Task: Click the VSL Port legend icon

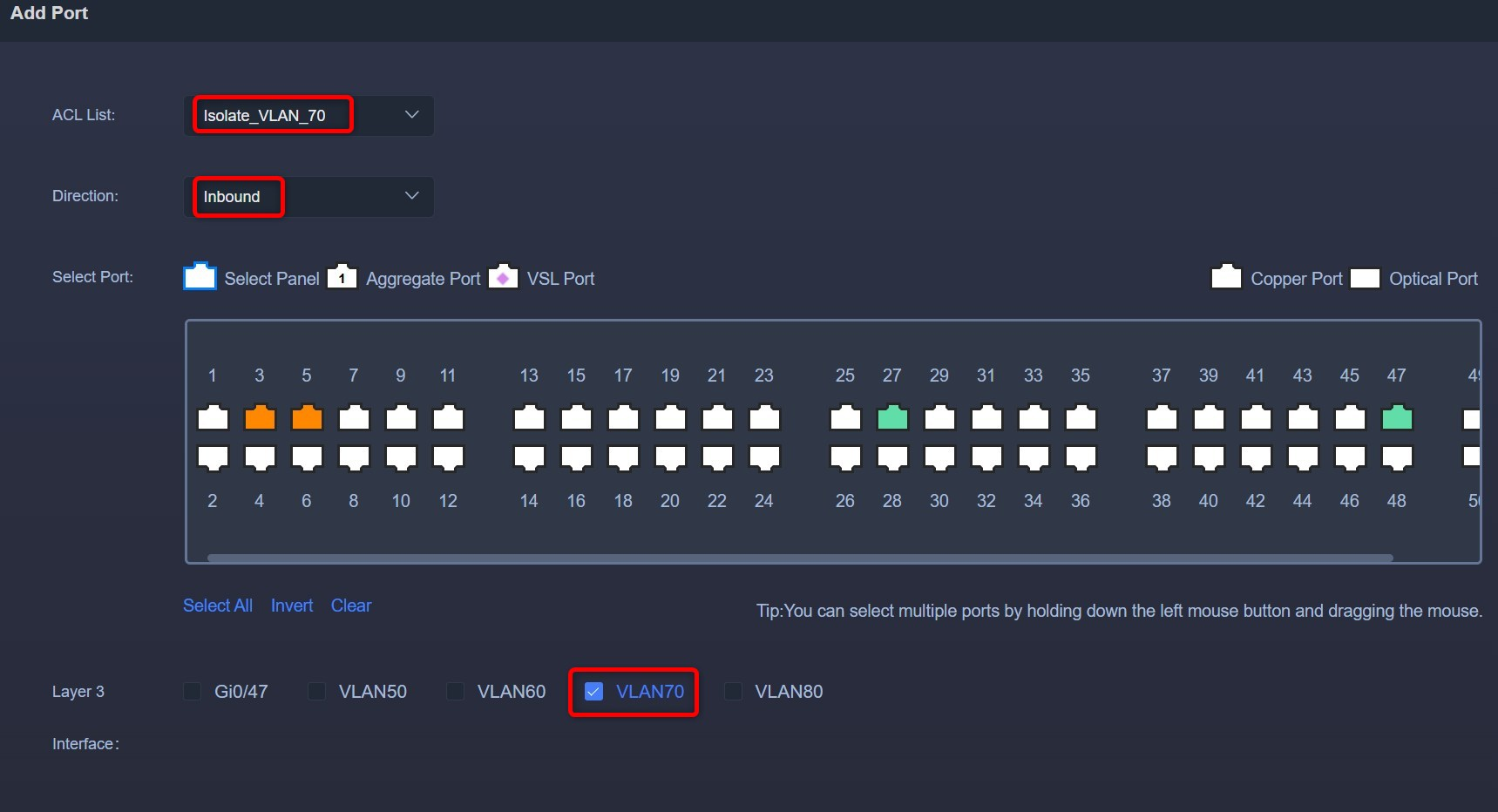Action: click(x=503, y=276)
